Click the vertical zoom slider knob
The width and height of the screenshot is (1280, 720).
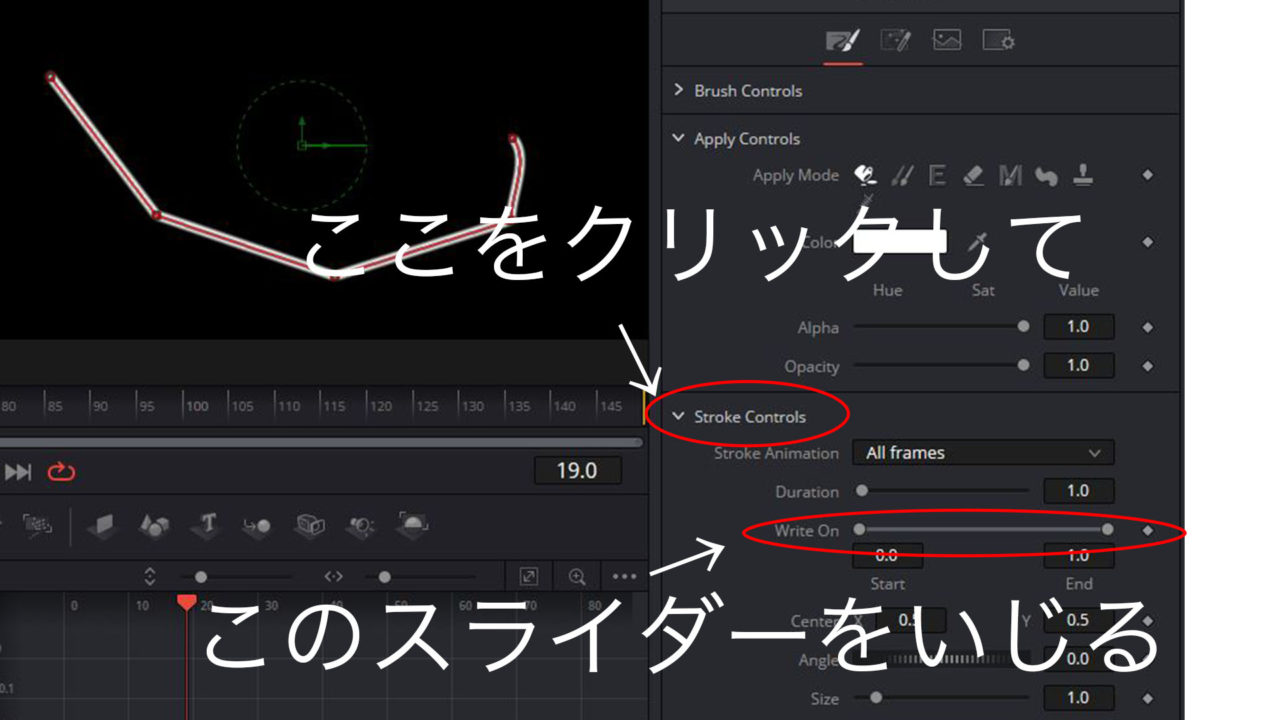click(x=201, y=577)
